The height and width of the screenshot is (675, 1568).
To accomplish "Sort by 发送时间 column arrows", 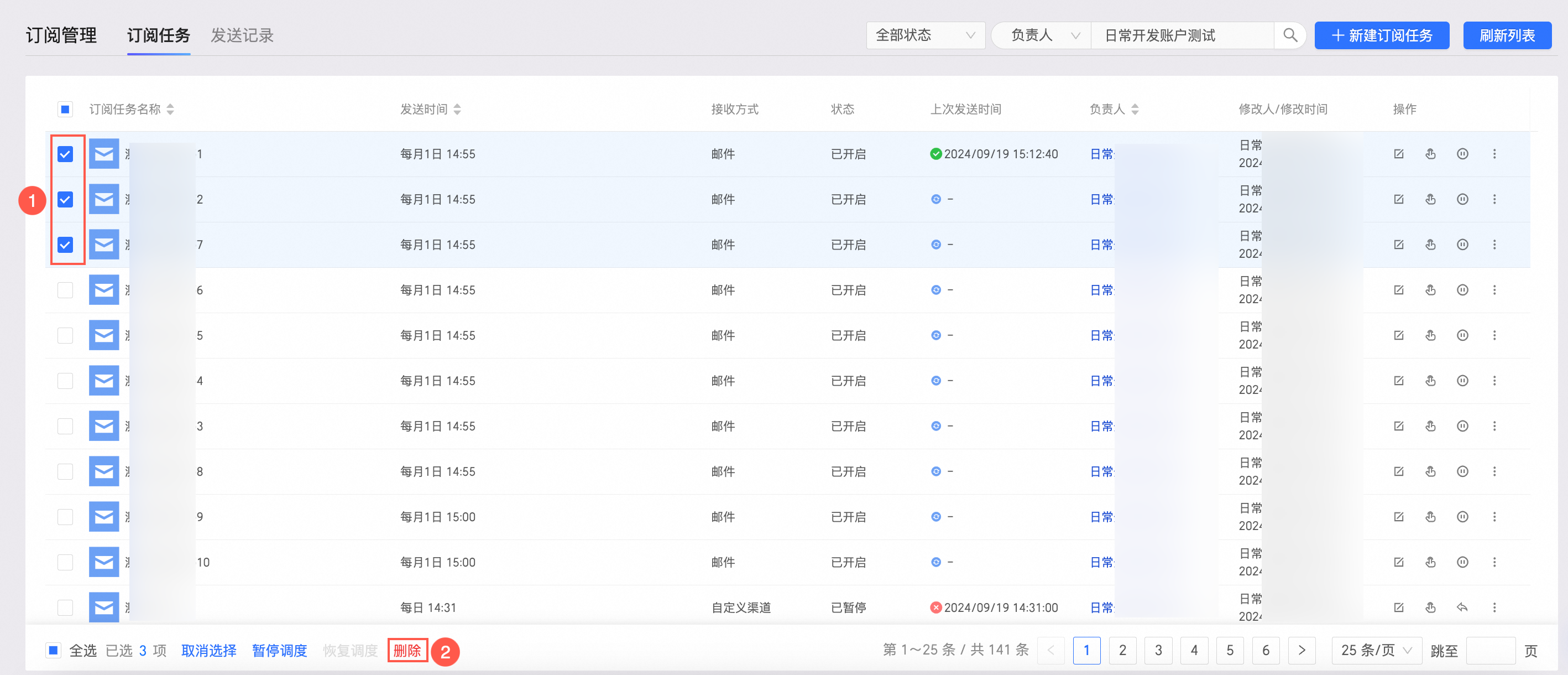I will [x=457, y=110].
